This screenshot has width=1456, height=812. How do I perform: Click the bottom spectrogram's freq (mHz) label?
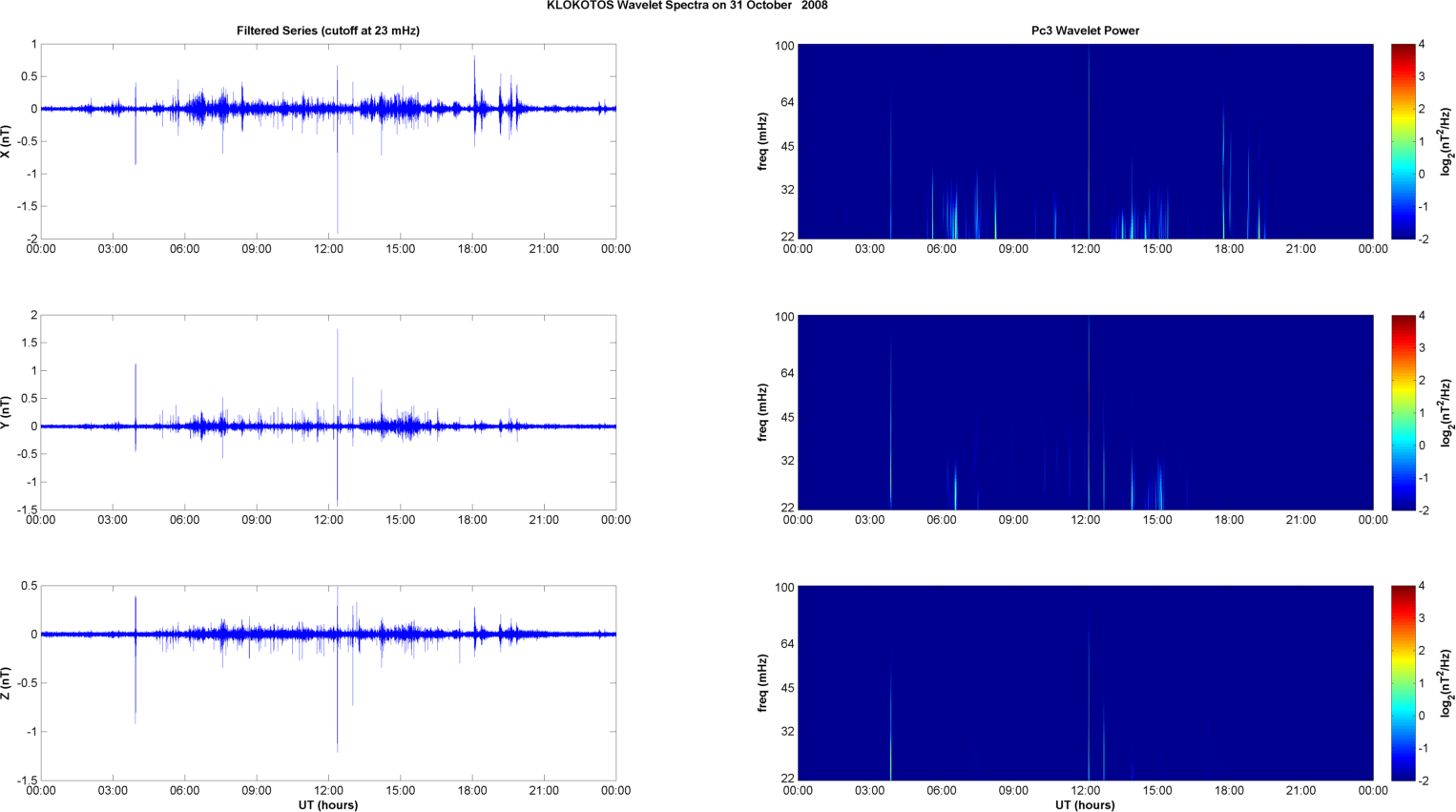pyautogui.click(x=763, y=683)
